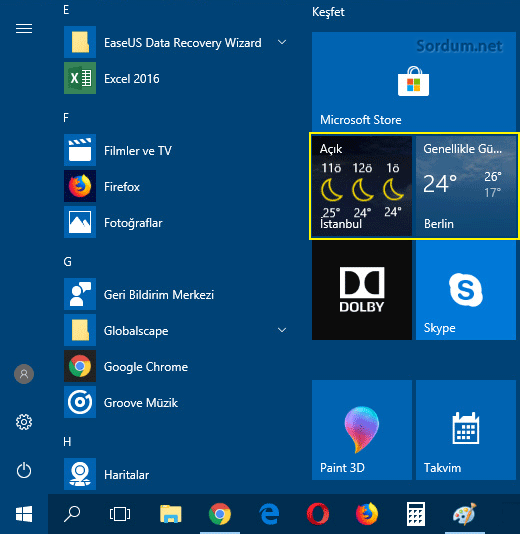Click the Fotoğraflar app icon
Image resolution: width=520 pixels, height=534 pixels.
(80, 222)
